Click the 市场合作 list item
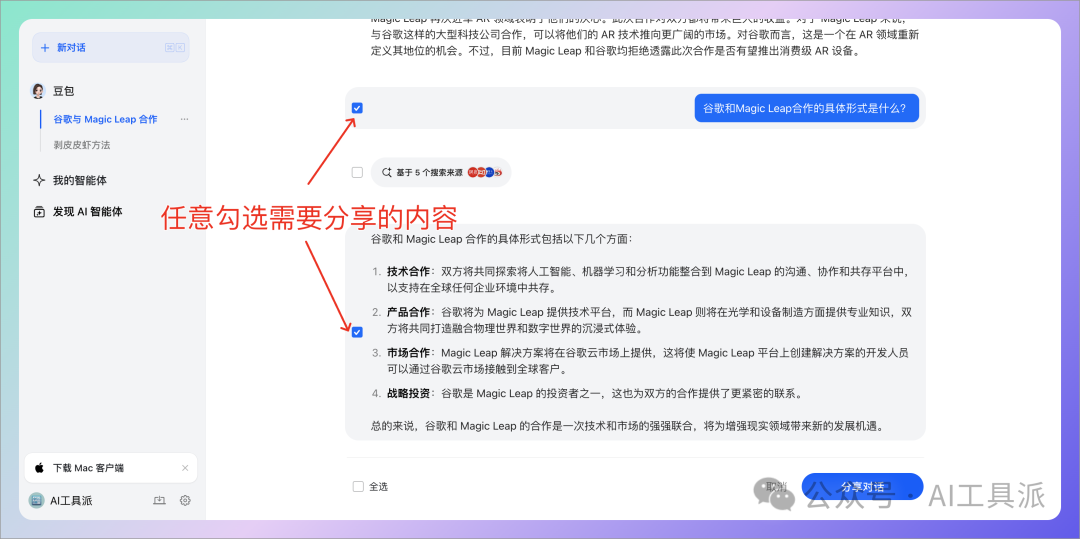 tap(640, 361)
